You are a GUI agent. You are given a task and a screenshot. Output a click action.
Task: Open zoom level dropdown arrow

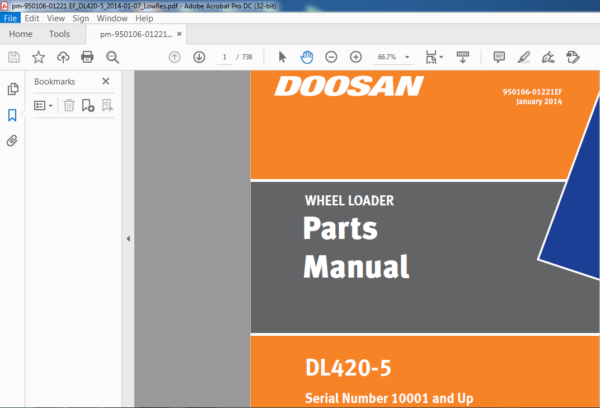point(407,57)
